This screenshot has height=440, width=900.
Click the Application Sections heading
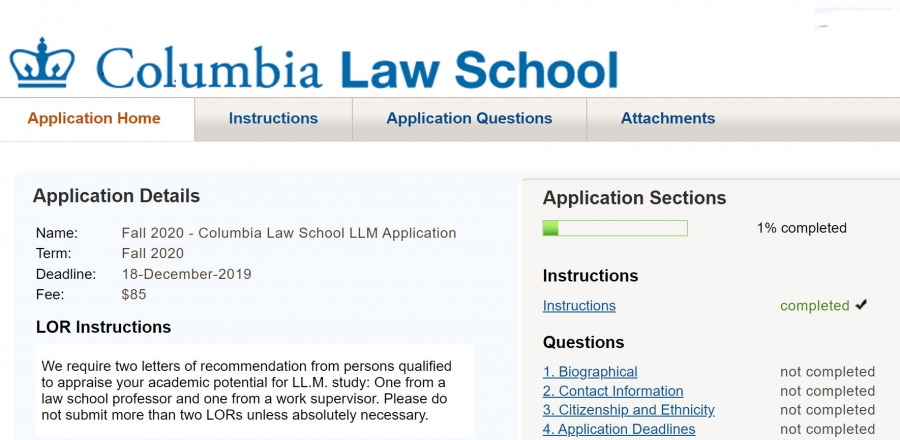click(634, 198)
